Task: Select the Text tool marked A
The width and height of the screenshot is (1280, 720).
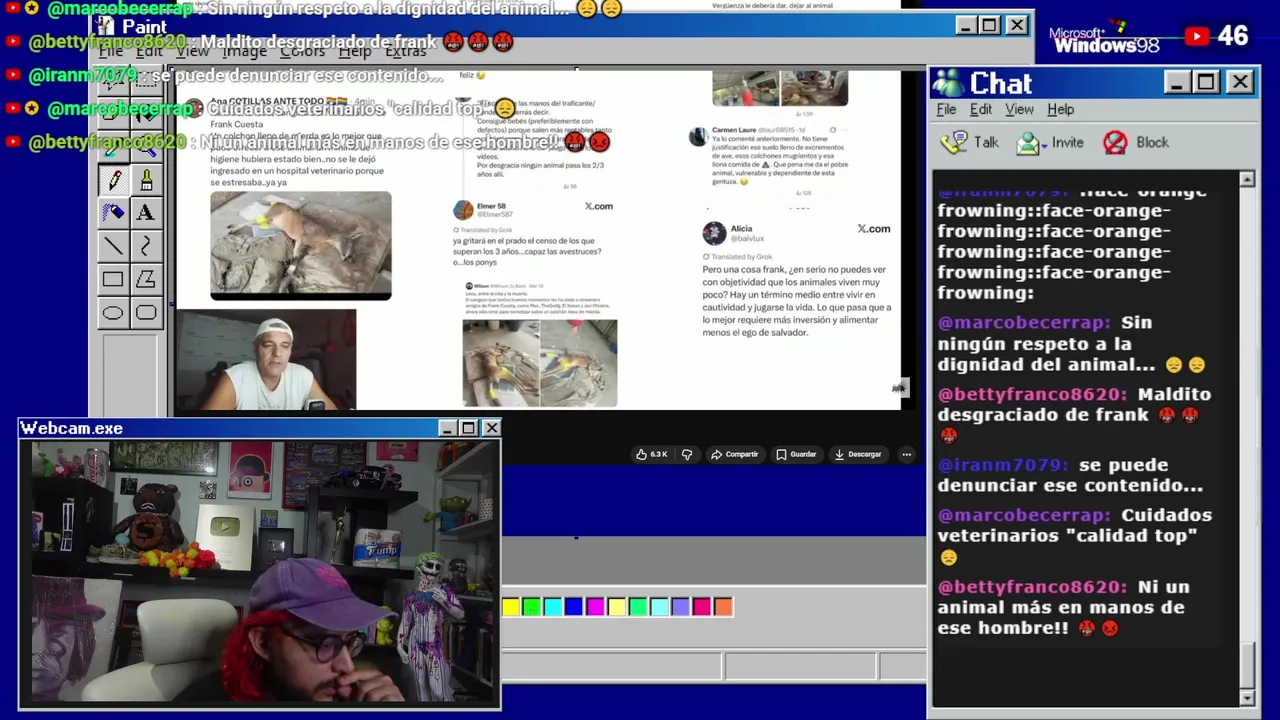Action: click(x=146, y=212)
